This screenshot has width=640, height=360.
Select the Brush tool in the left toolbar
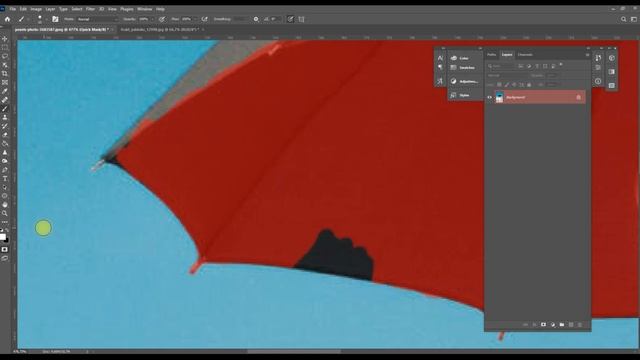(5, 109)
